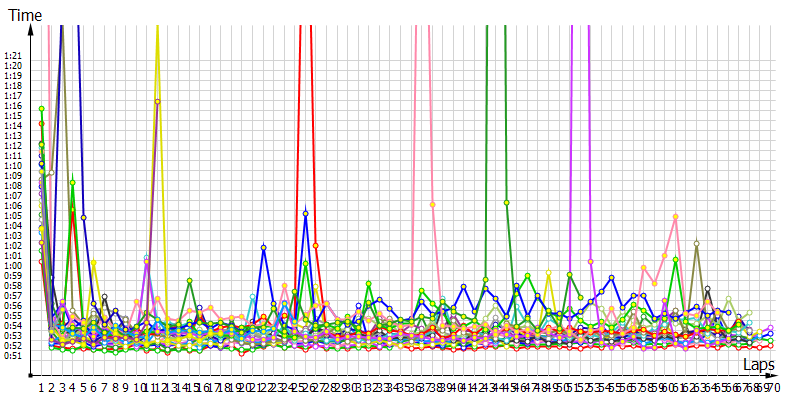Click the 1:10 tick label on the time axis
This screenshot has width=800, height=400.
(x=13, y=166)
